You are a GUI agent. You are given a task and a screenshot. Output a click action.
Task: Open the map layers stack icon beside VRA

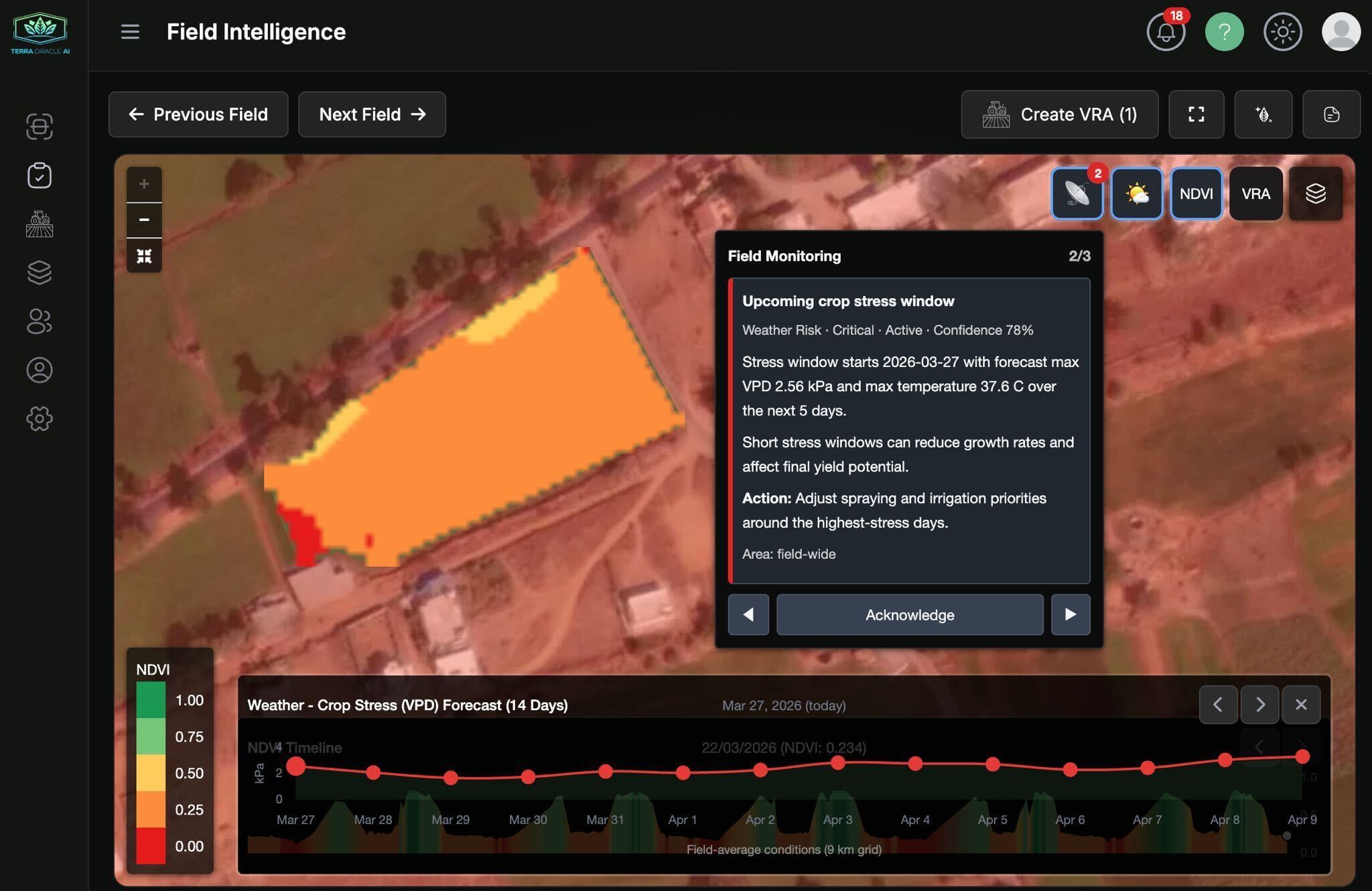[x=1315, y=194]
